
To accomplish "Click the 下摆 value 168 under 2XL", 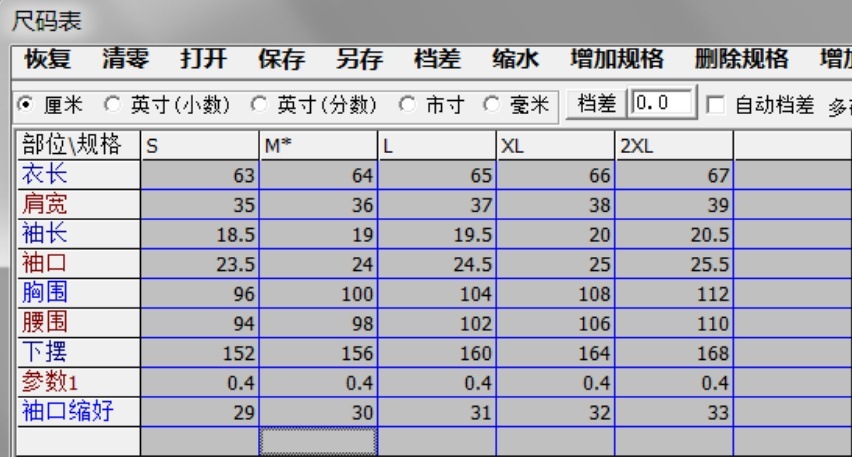I will (674, 353).
